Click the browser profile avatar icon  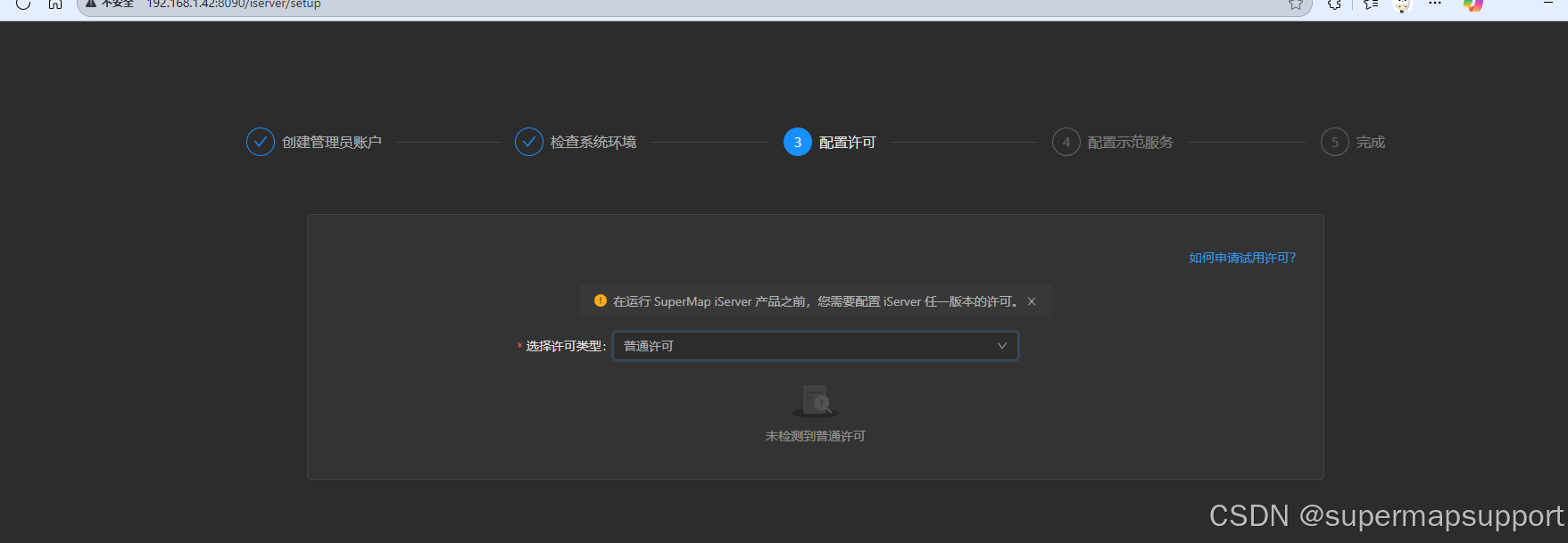1403,5
